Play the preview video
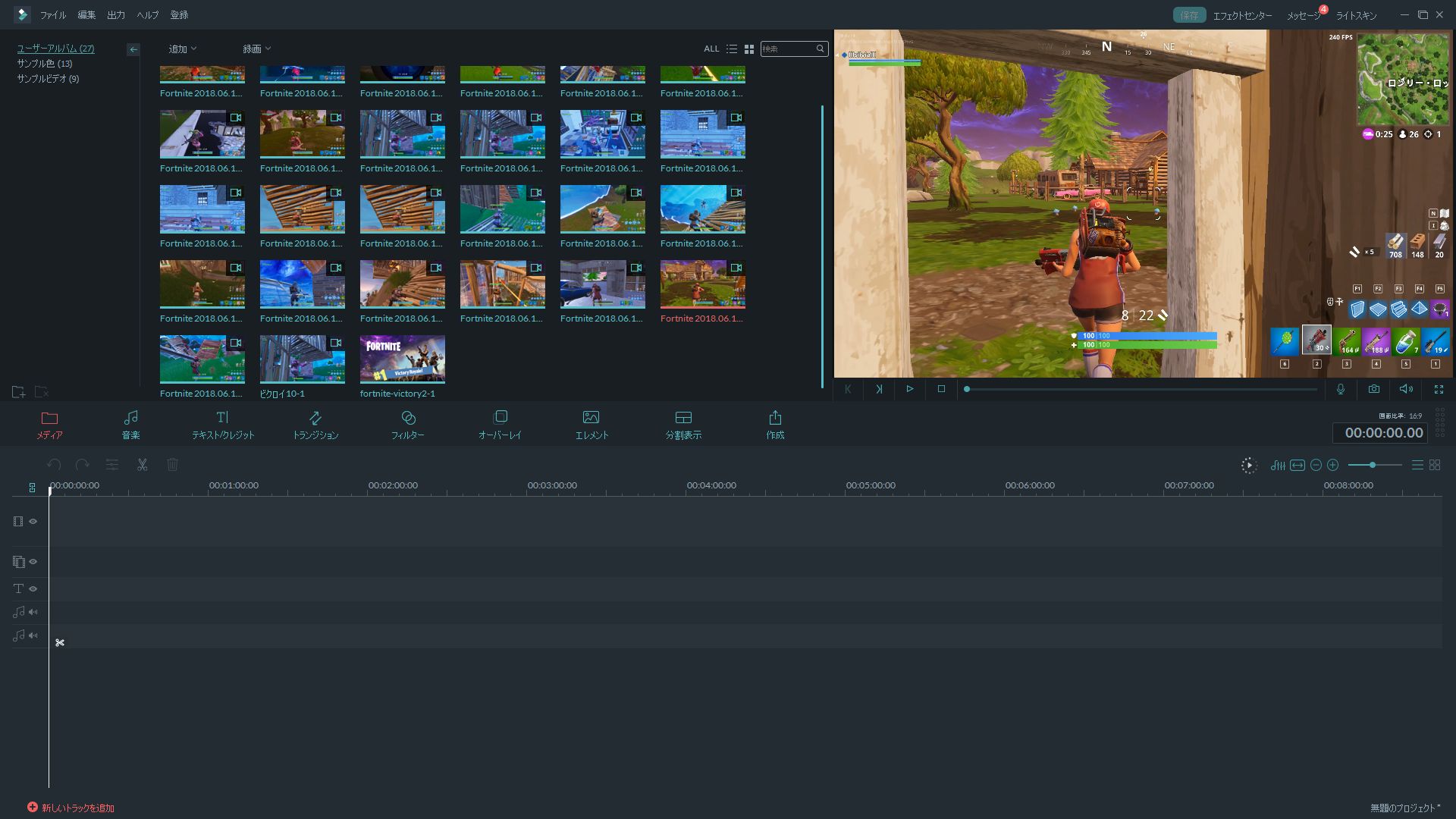Screen dimensions: 1456x819 click(909, 389)
